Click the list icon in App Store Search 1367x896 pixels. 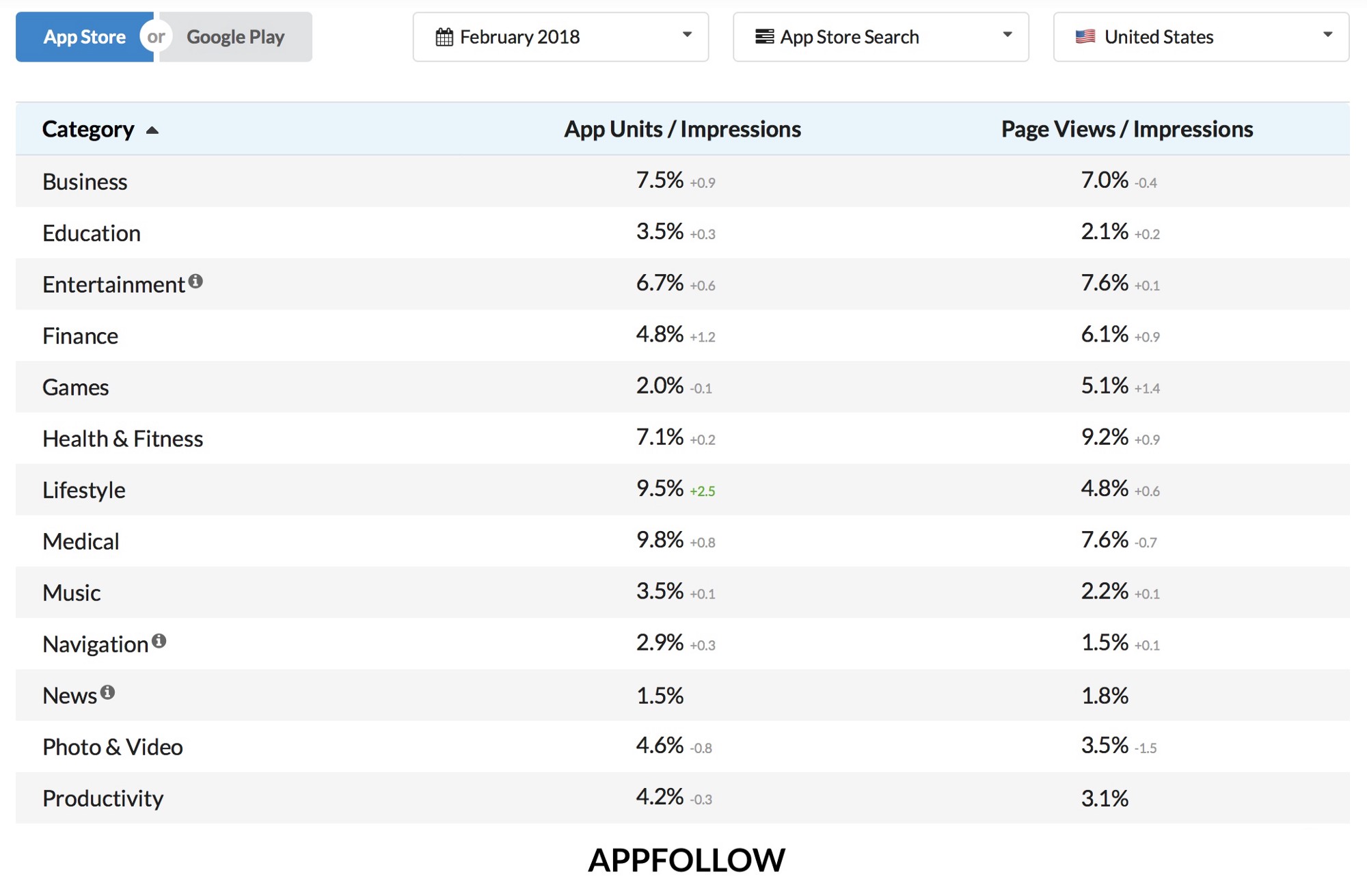764,36
